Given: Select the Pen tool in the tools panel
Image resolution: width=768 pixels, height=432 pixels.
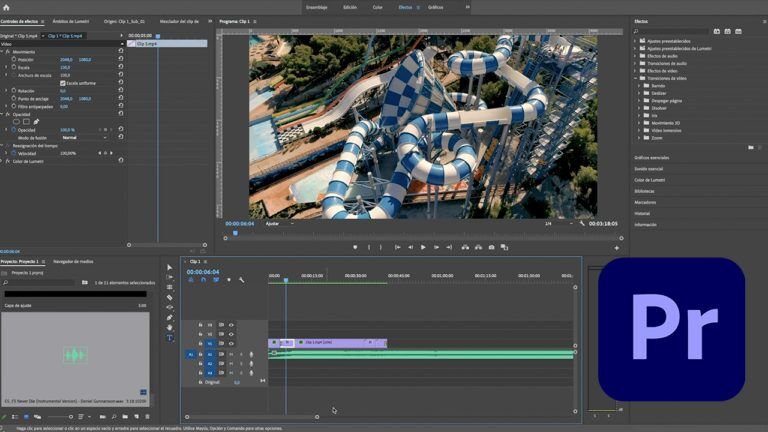Looking at the screenshot, I should [x=169, y=317].
